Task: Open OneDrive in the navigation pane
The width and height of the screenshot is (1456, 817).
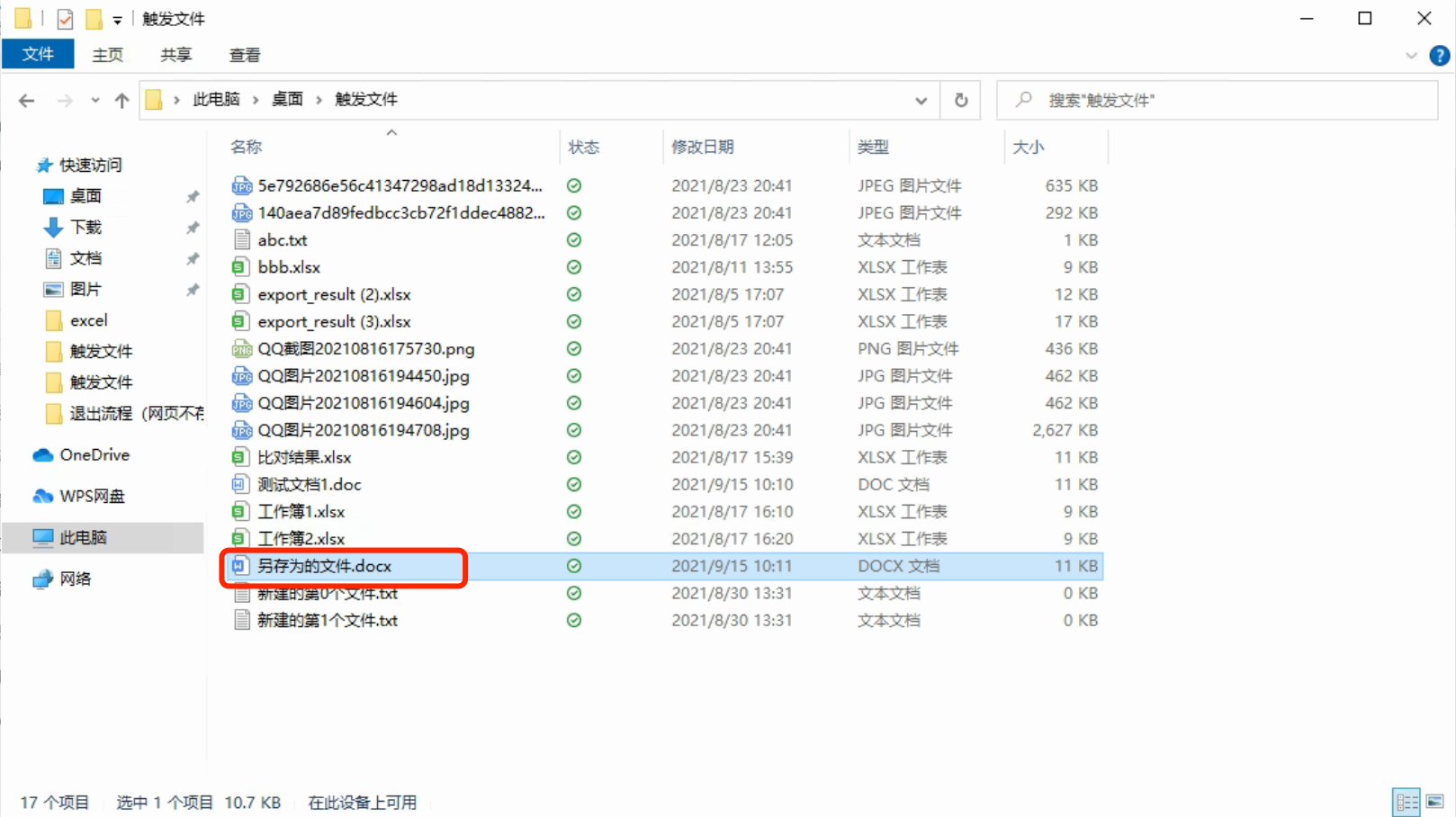Action: click(x=94, y=455)
